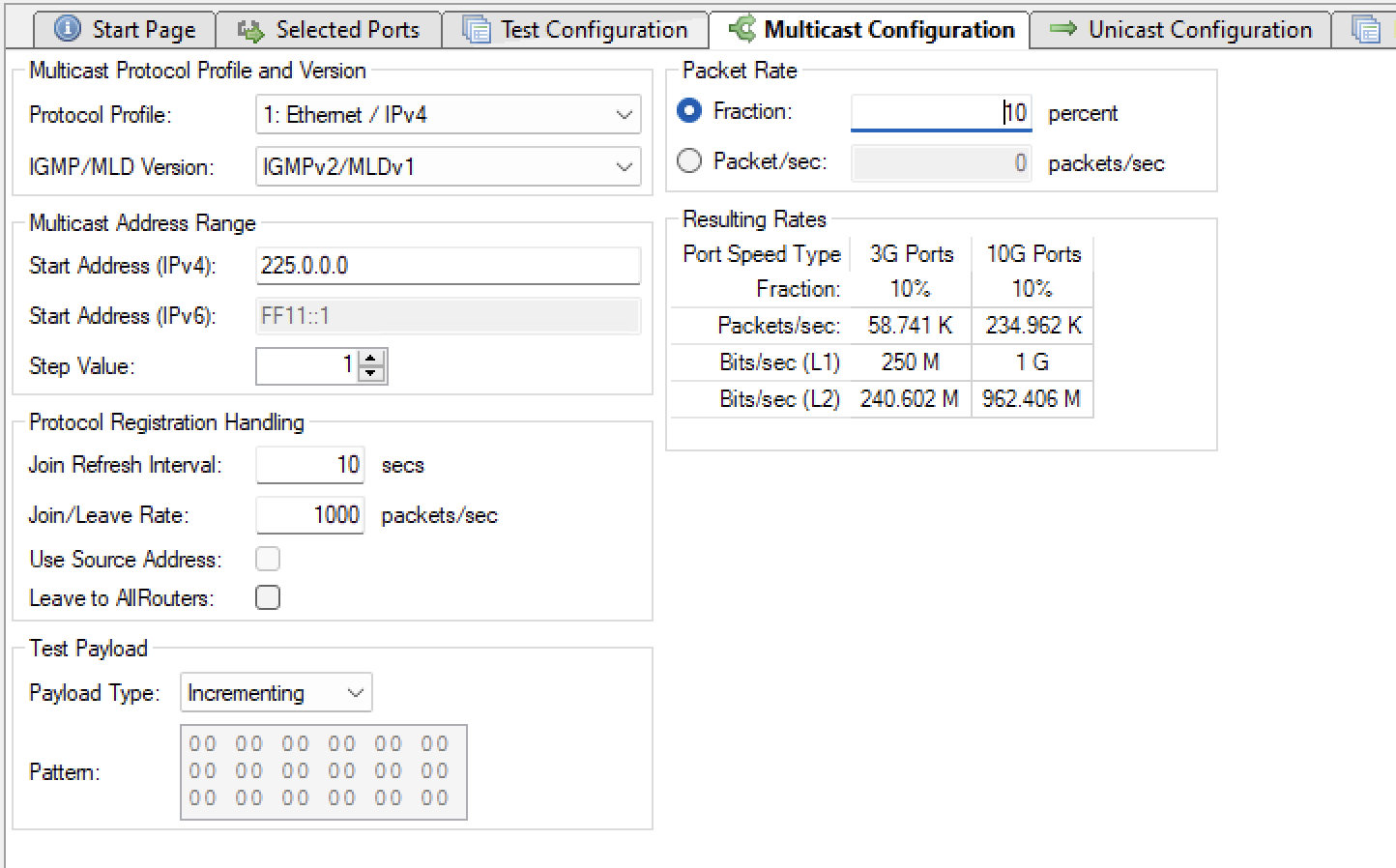Click the Join/Leave Rate field
The width and height of the screenshot is (1396, 868).
point(309,514)
